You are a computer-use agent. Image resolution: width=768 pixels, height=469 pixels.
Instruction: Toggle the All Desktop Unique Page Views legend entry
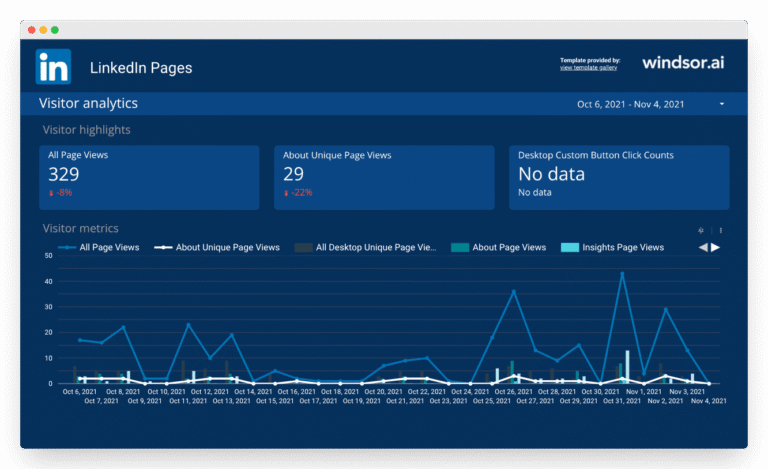365,248
